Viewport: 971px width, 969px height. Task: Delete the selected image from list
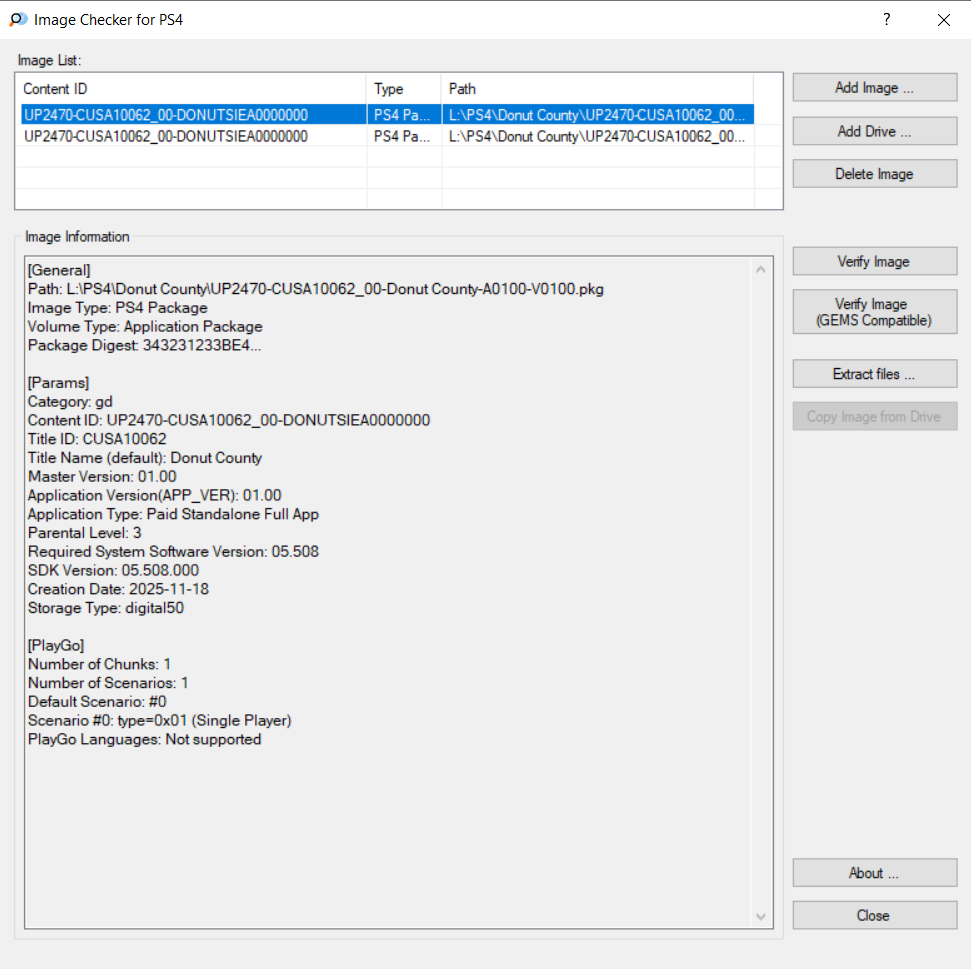point(874,174)
